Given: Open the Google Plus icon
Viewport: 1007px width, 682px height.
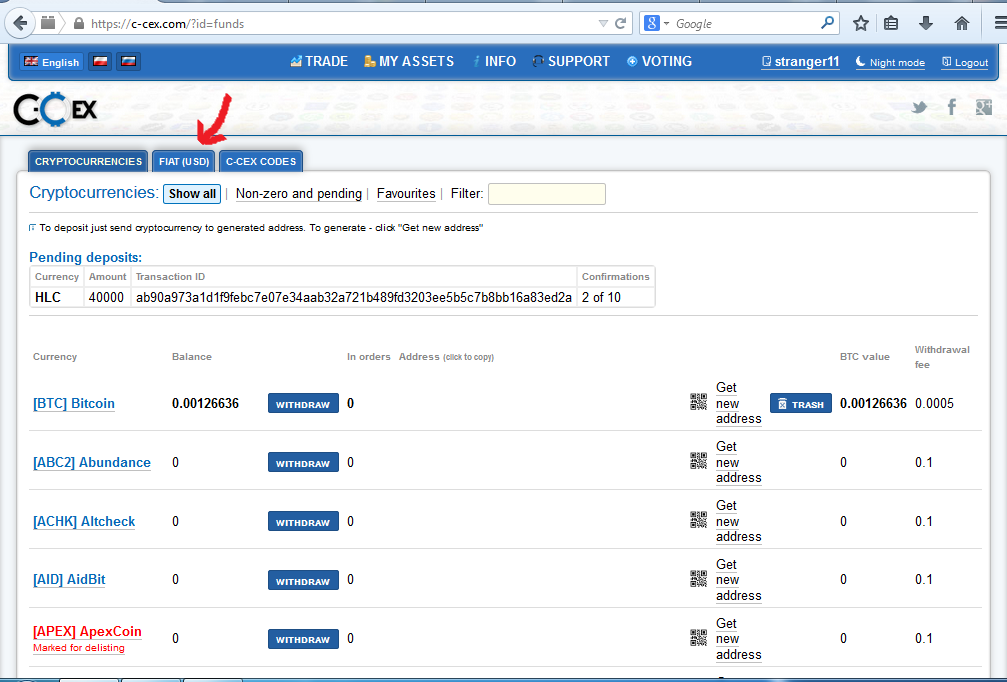Looking at the screenshot, I should [x=984, y=107].
